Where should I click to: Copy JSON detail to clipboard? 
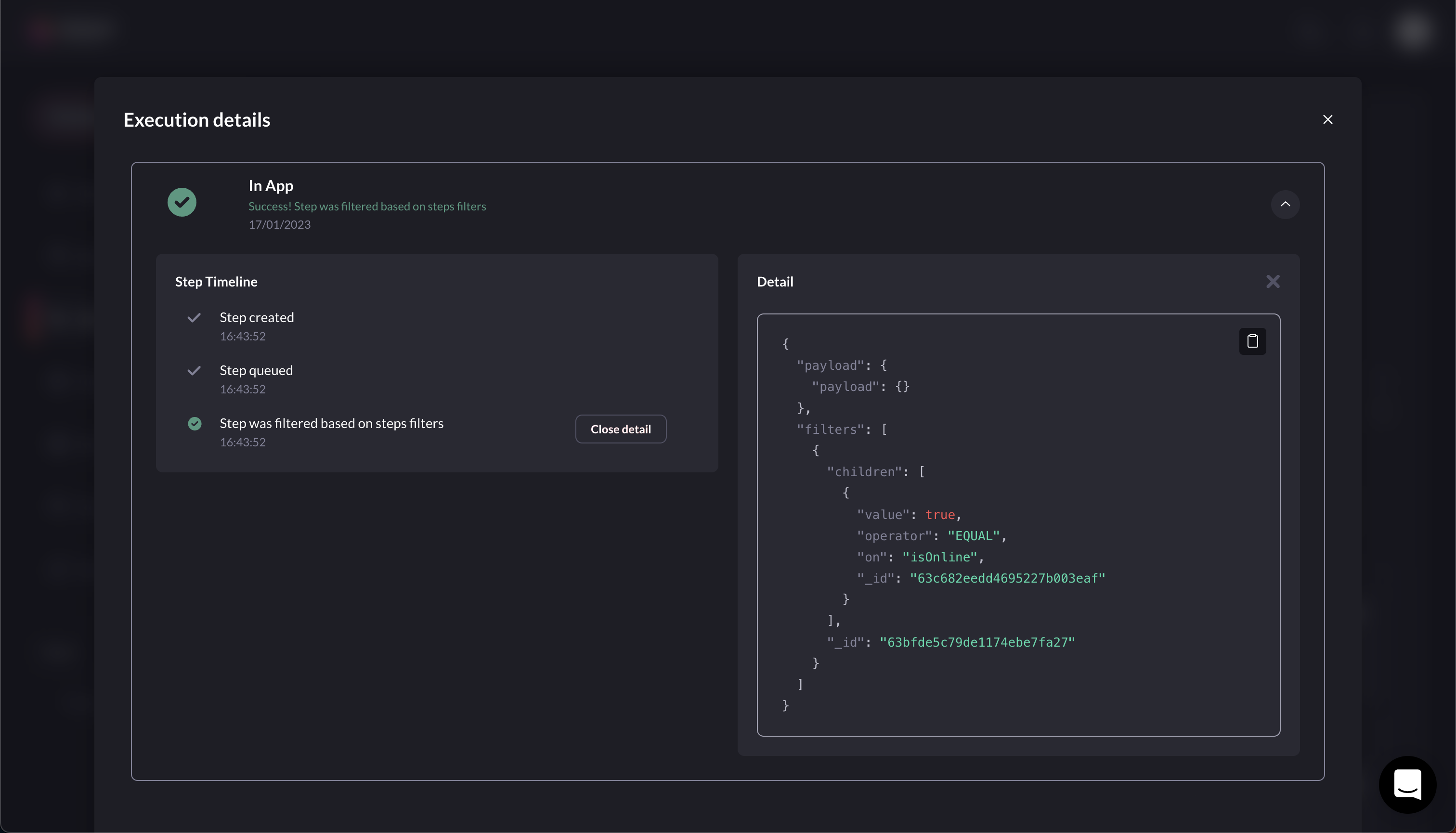[x=1252, y=341]
